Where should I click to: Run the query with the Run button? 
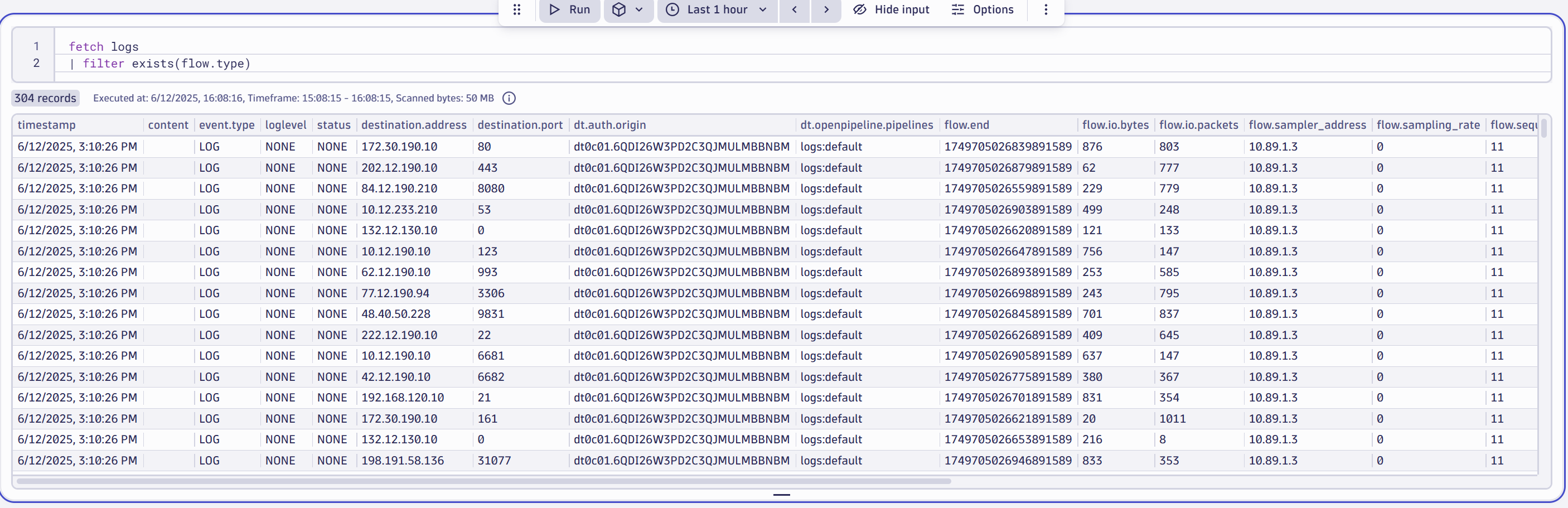point(570,9)
